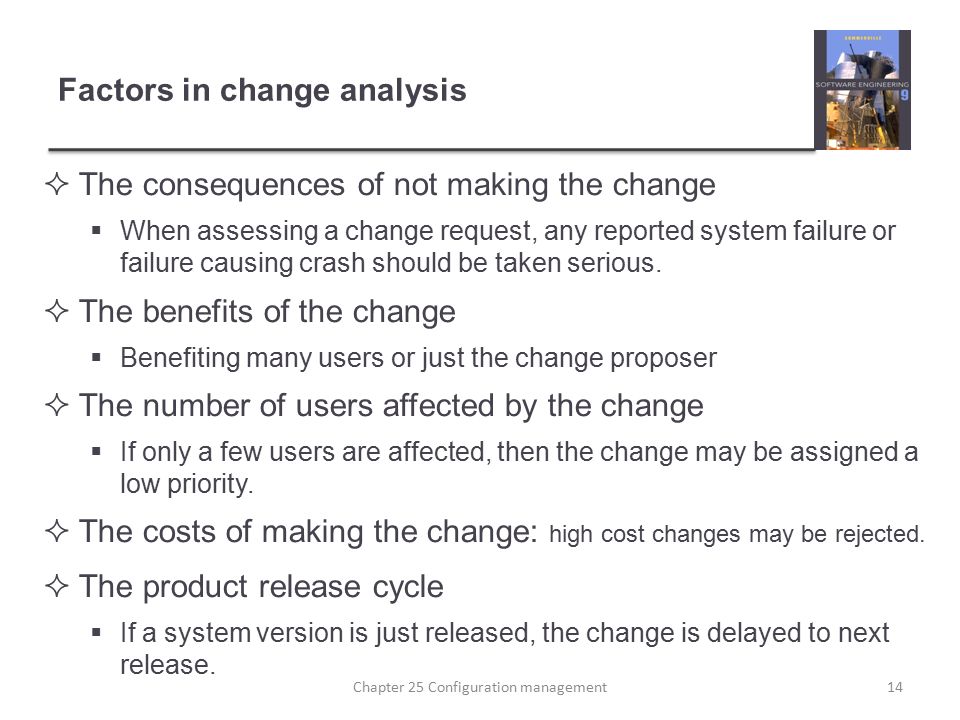Click the diamond bullet beside number of users
This screenshot has height=720, width=960.
(x=57, y=405)
